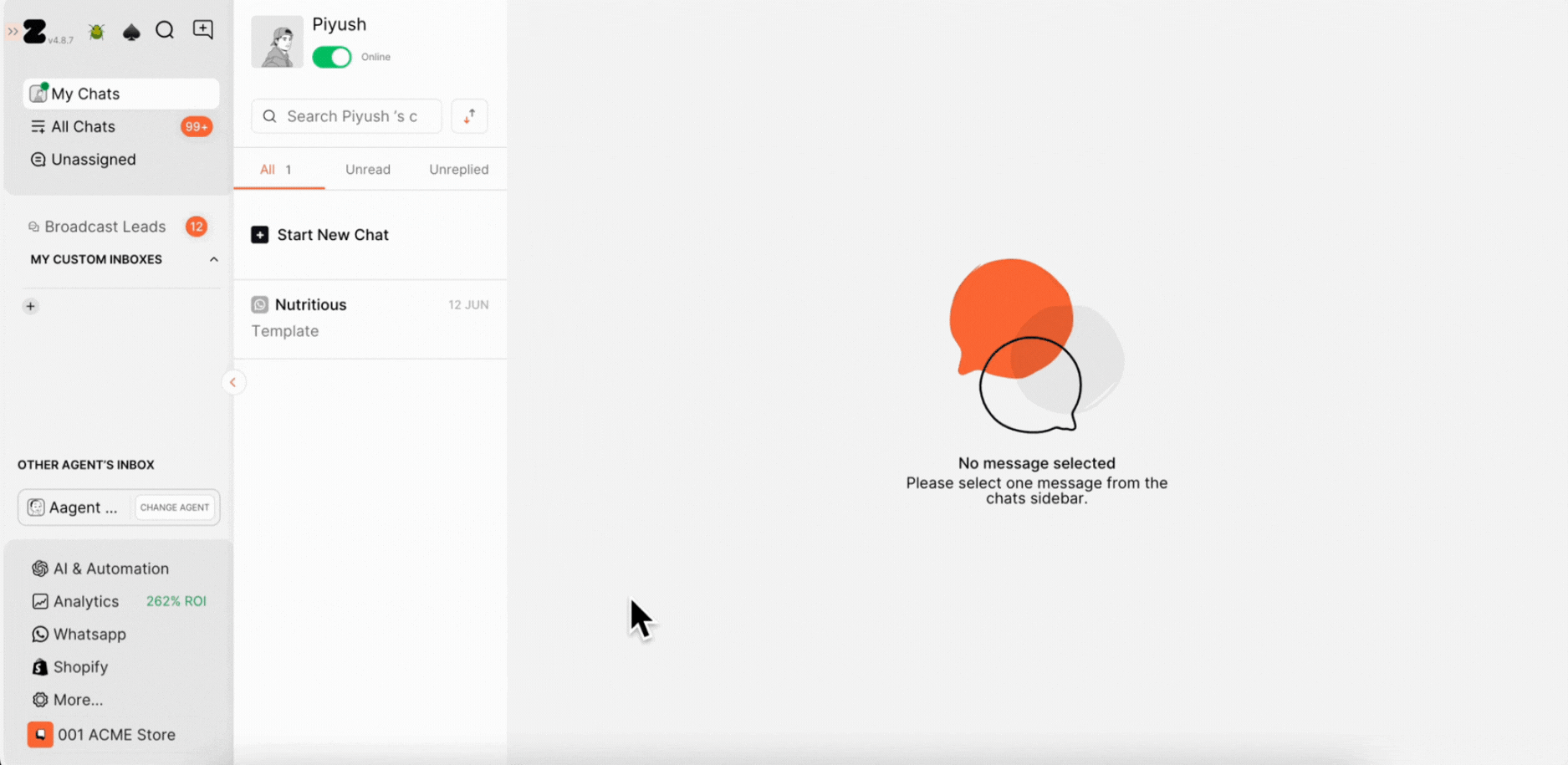Click the Analytics chart icon

coord(40,601)
